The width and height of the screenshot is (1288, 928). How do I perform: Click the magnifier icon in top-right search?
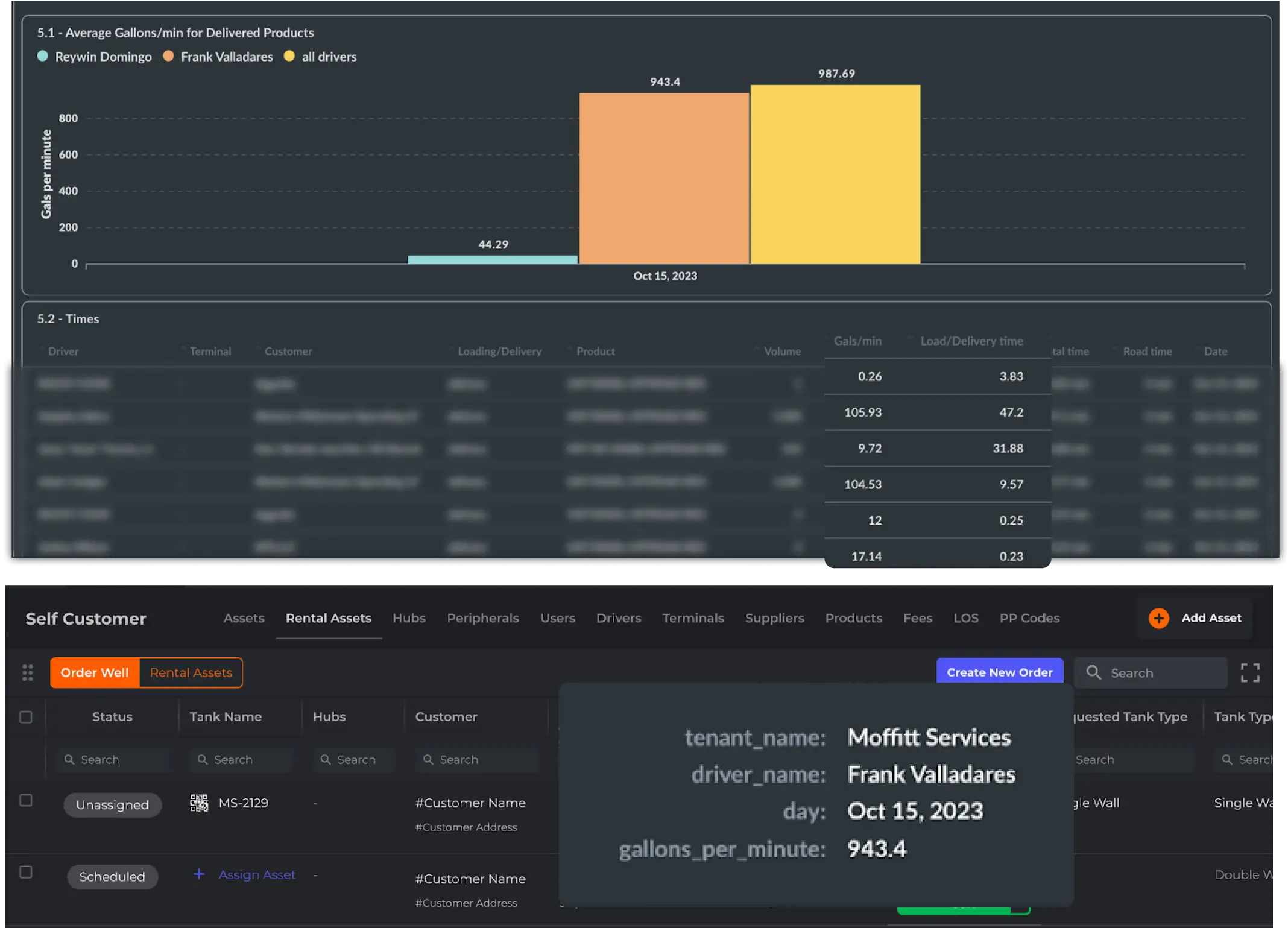pos(1093,672)
